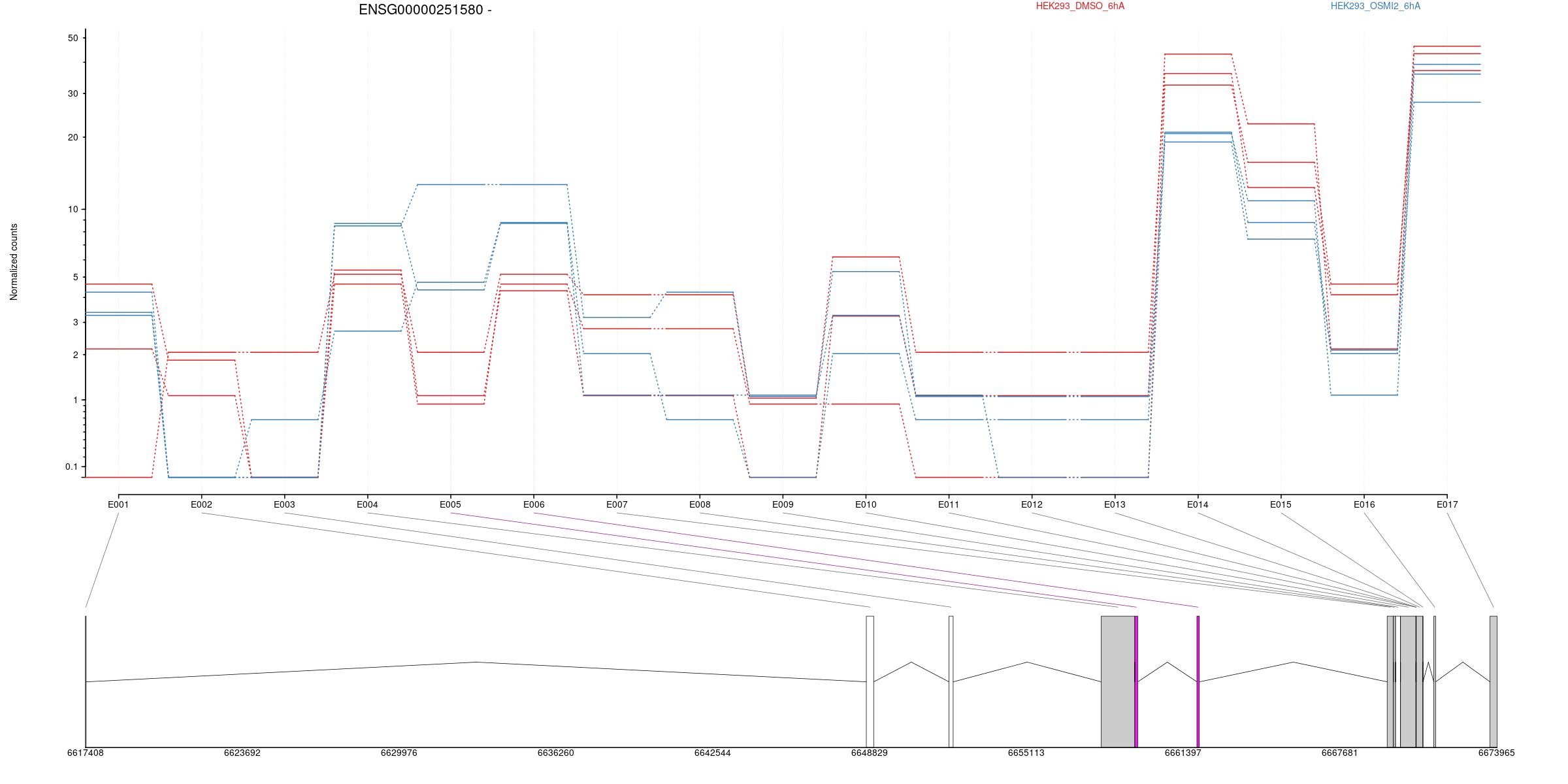This screenshot has height=784, width=1568.
Task: Click genomic coordinate 6673965
Action: coord(1496,753)
